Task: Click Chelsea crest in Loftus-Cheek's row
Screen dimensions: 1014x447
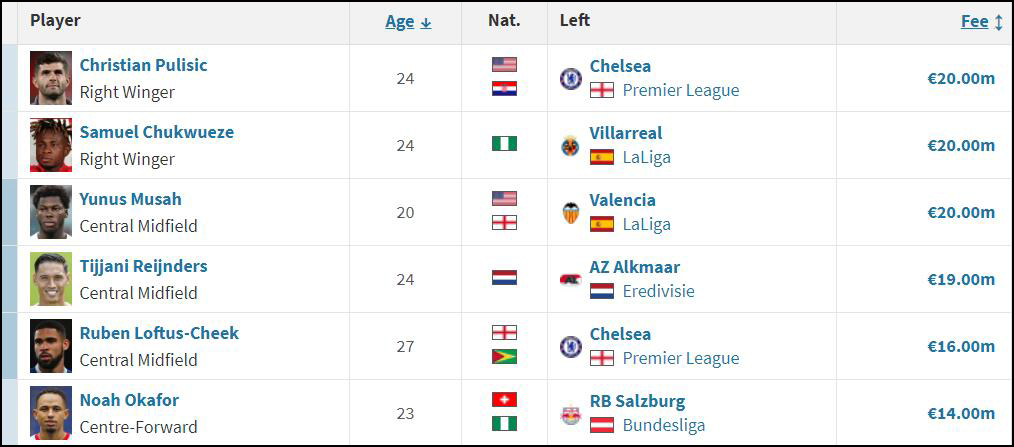Action: (x=570, y=347)
